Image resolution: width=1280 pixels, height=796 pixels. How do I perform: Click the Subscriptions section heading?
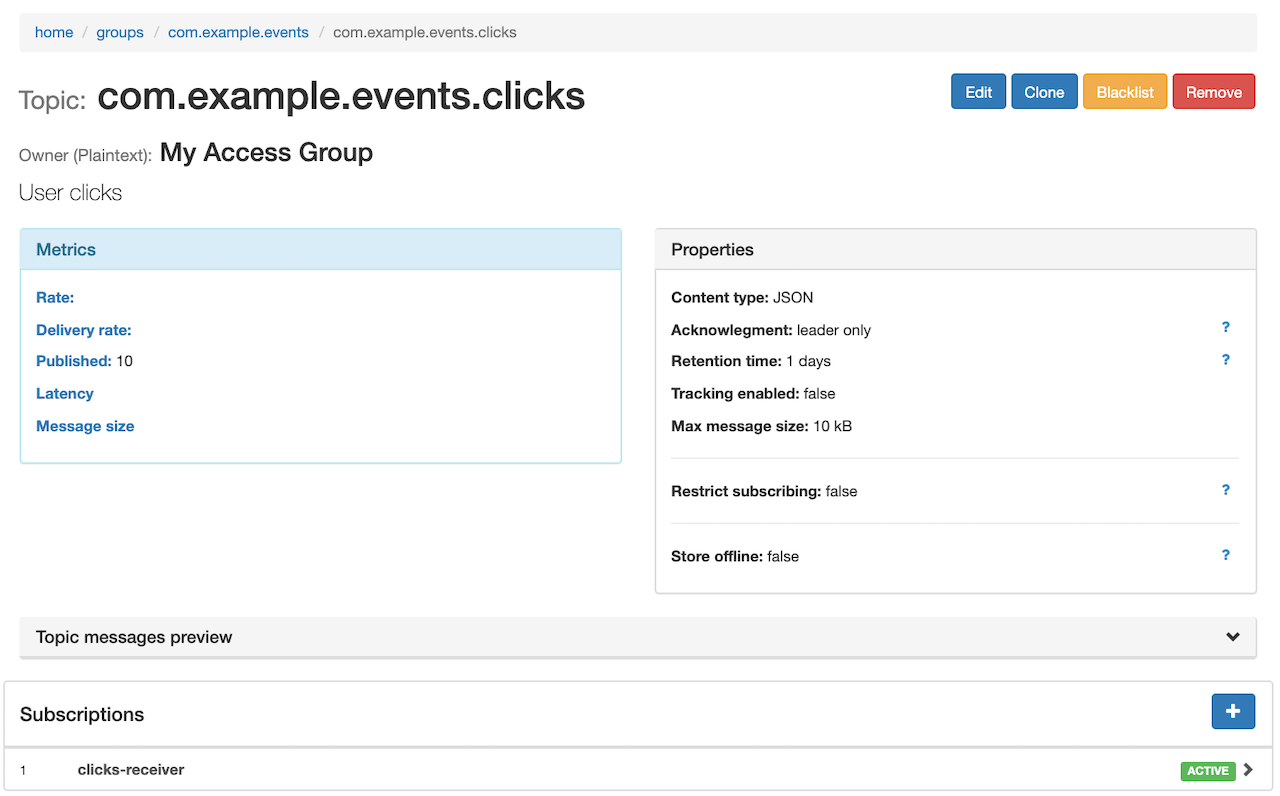[x=82, y=714]
